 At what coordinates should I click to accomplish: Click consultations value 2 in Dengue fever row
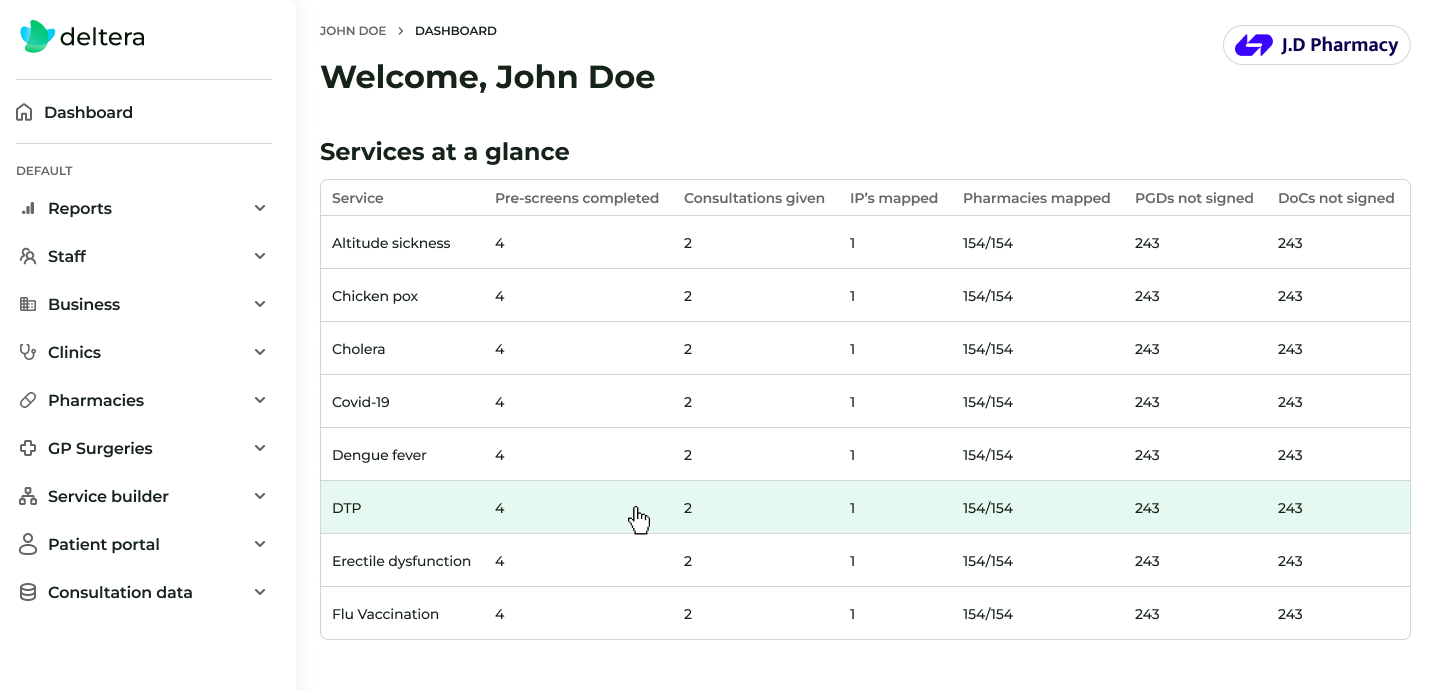click(x=688, y=455)
